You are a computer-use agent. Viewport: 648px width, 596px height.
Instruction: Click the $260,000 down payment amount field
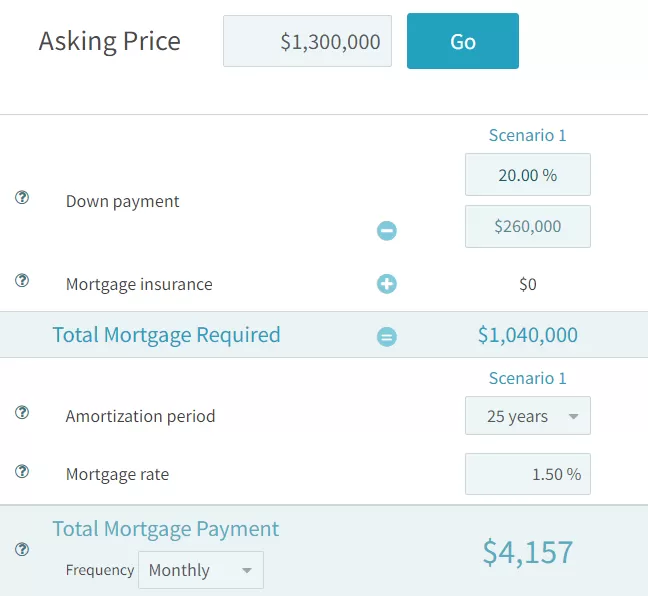[528, 226]
